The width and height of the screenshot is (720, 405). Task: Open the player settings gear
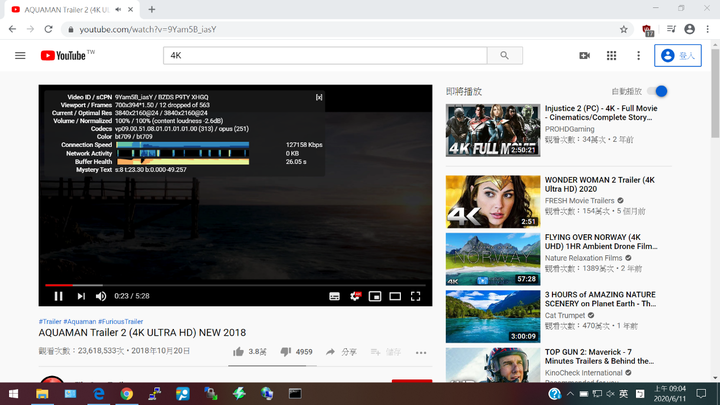click(x=355, y=297)
